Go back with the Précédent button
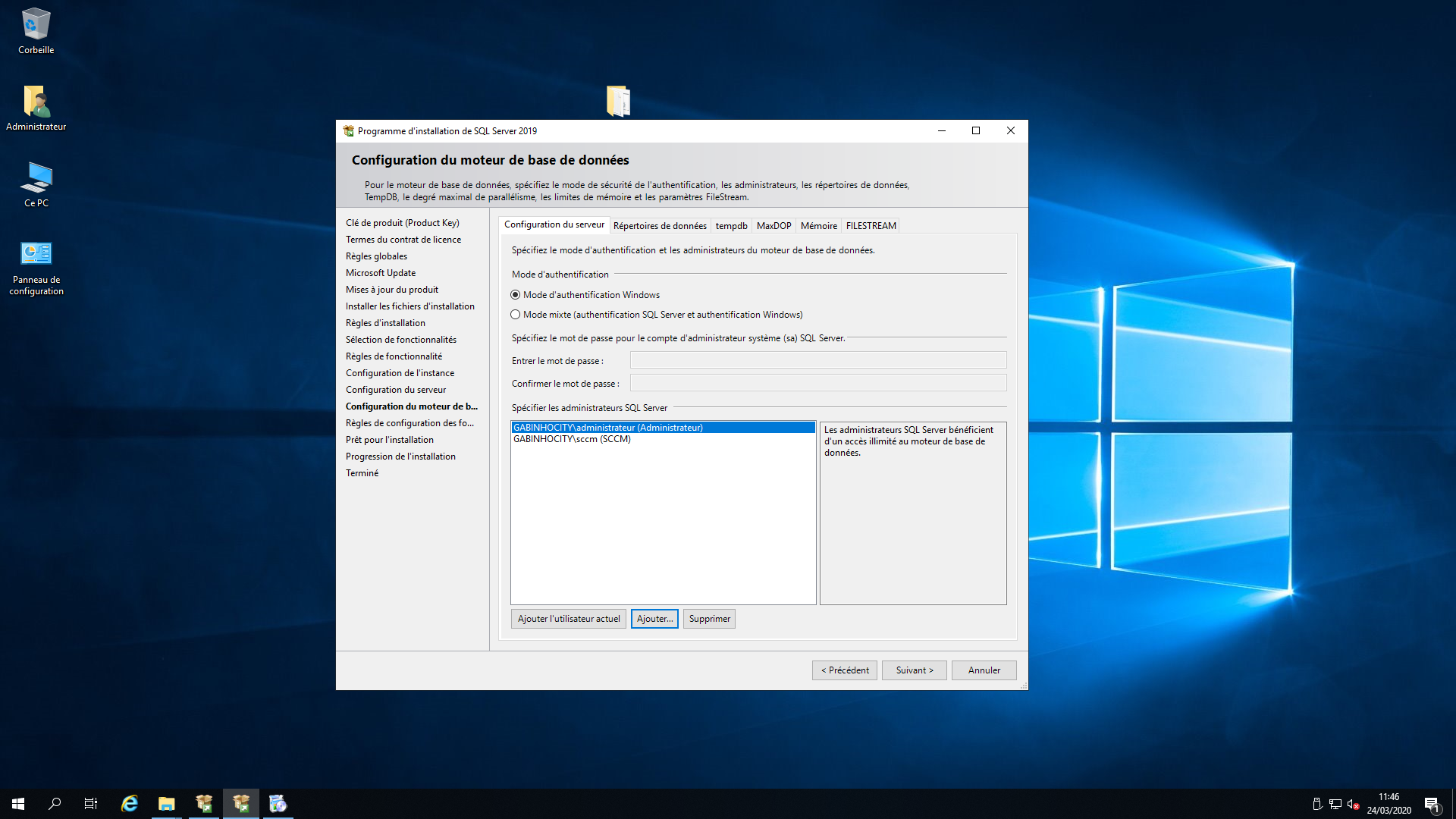1456x819 pixels. click(845, 670)
